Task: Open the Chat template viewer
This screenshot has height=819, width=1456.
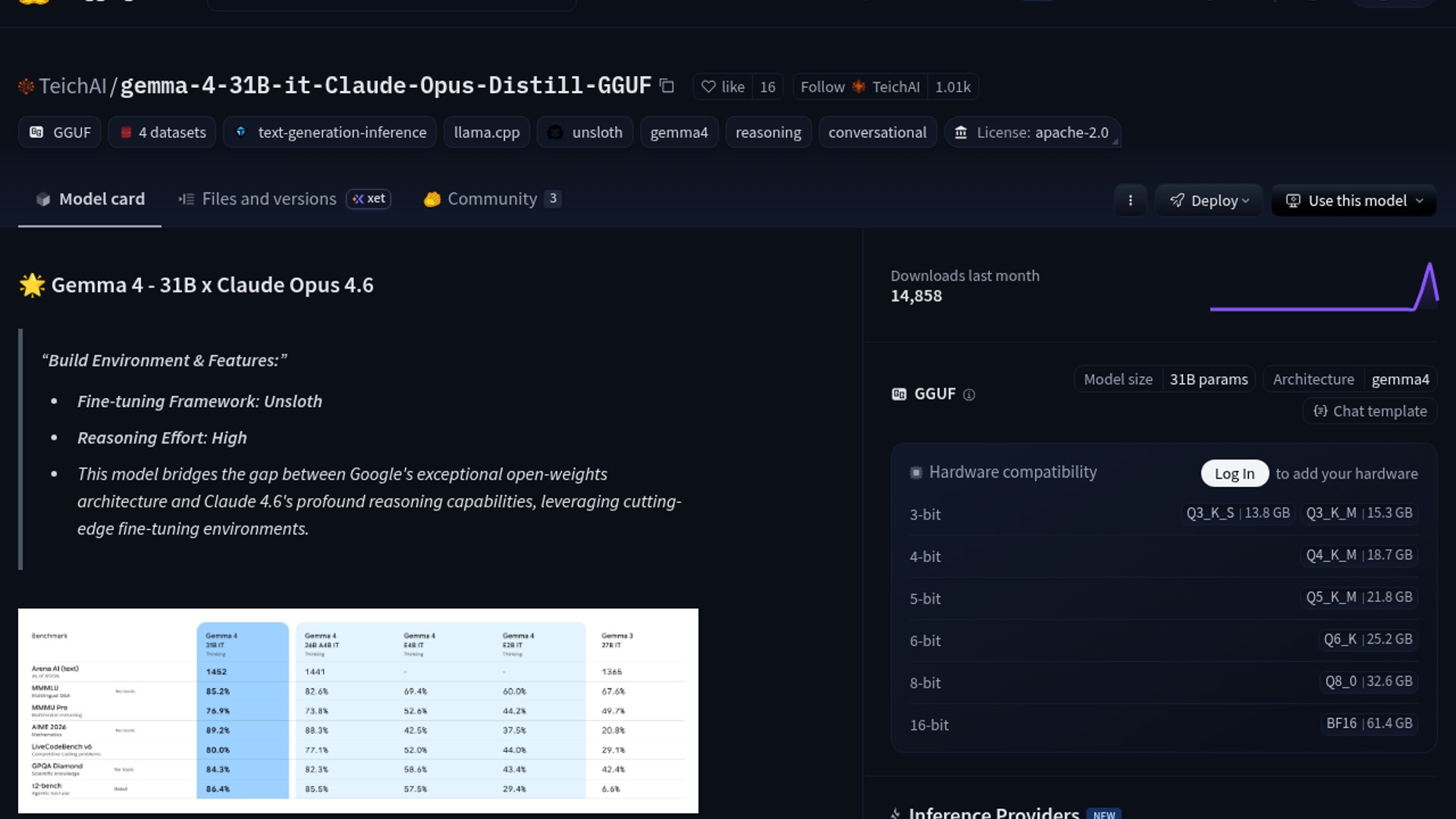Action: pyautogui.click(x=1370, y=411)
